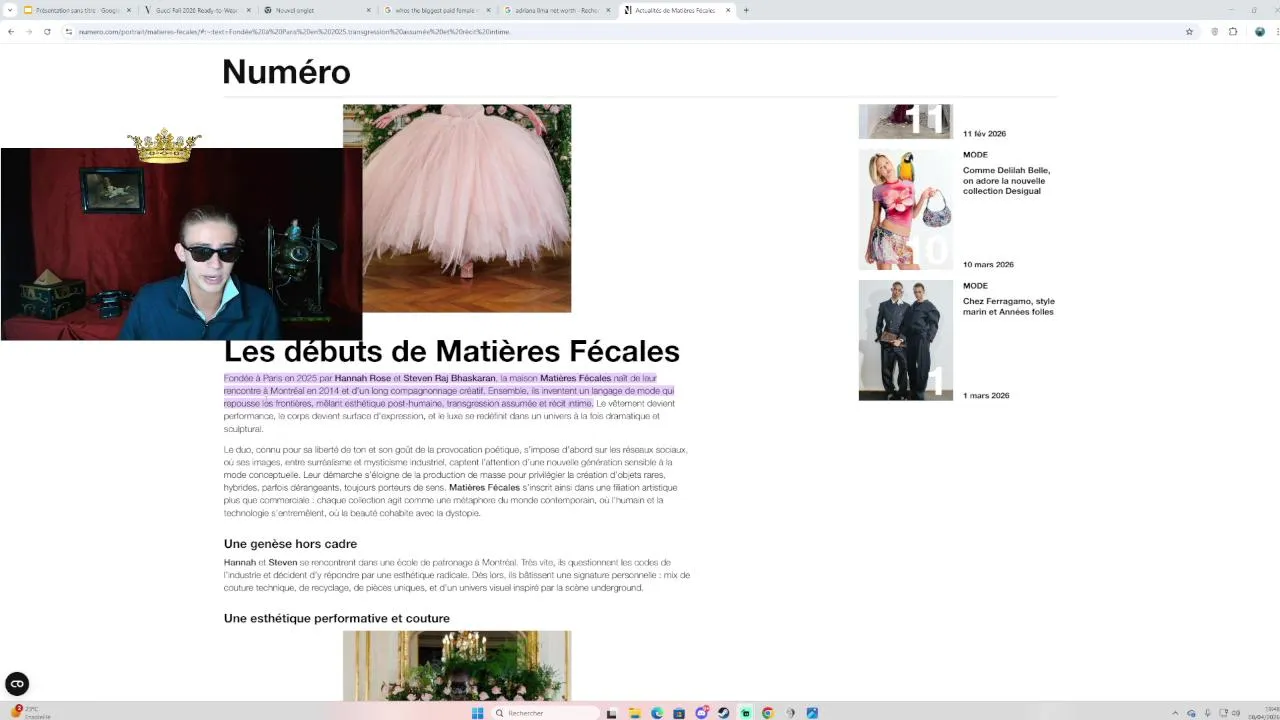Image resolution: width=1280 pixels, height=720 pixels.
Task: Open the extensions puzzle icon
Action: tap(1233, 31)
